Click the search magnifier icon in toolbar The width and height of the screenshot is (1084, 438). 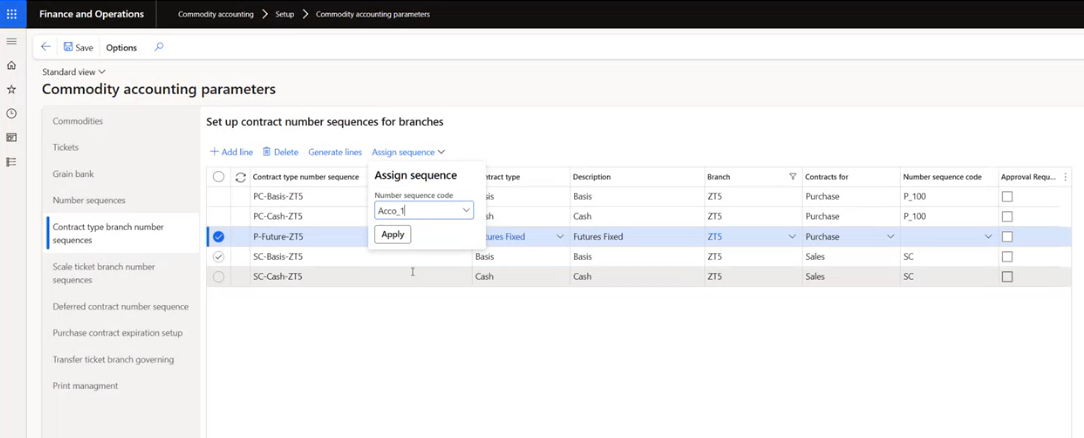coord(159,47)
